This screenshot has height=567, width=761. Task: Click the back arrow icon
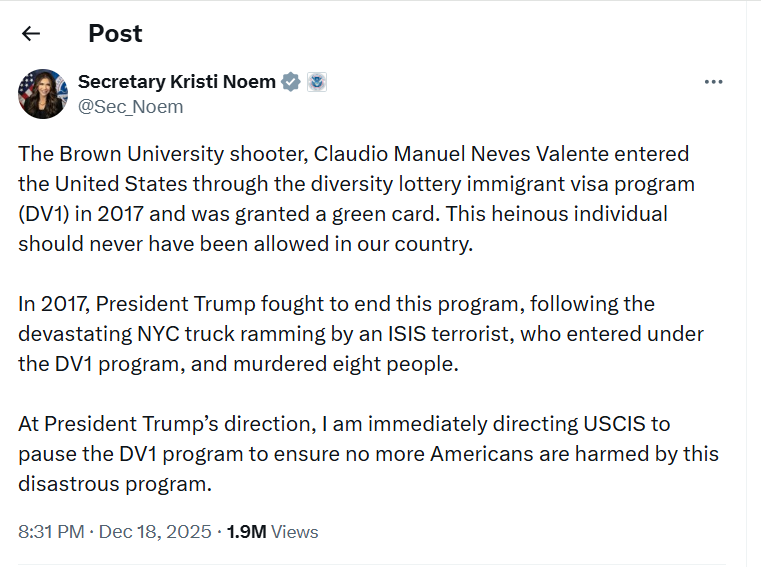pyautogui.click(x=31, y=33)
